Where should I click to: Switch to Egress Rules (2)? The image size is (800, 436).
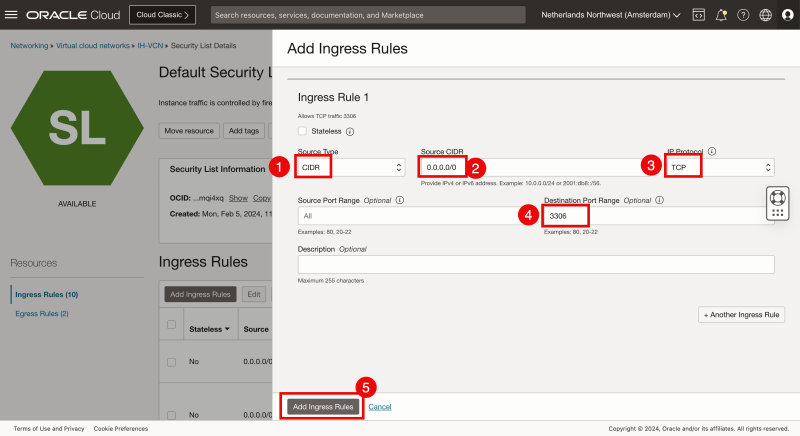[x=41, y=314]
